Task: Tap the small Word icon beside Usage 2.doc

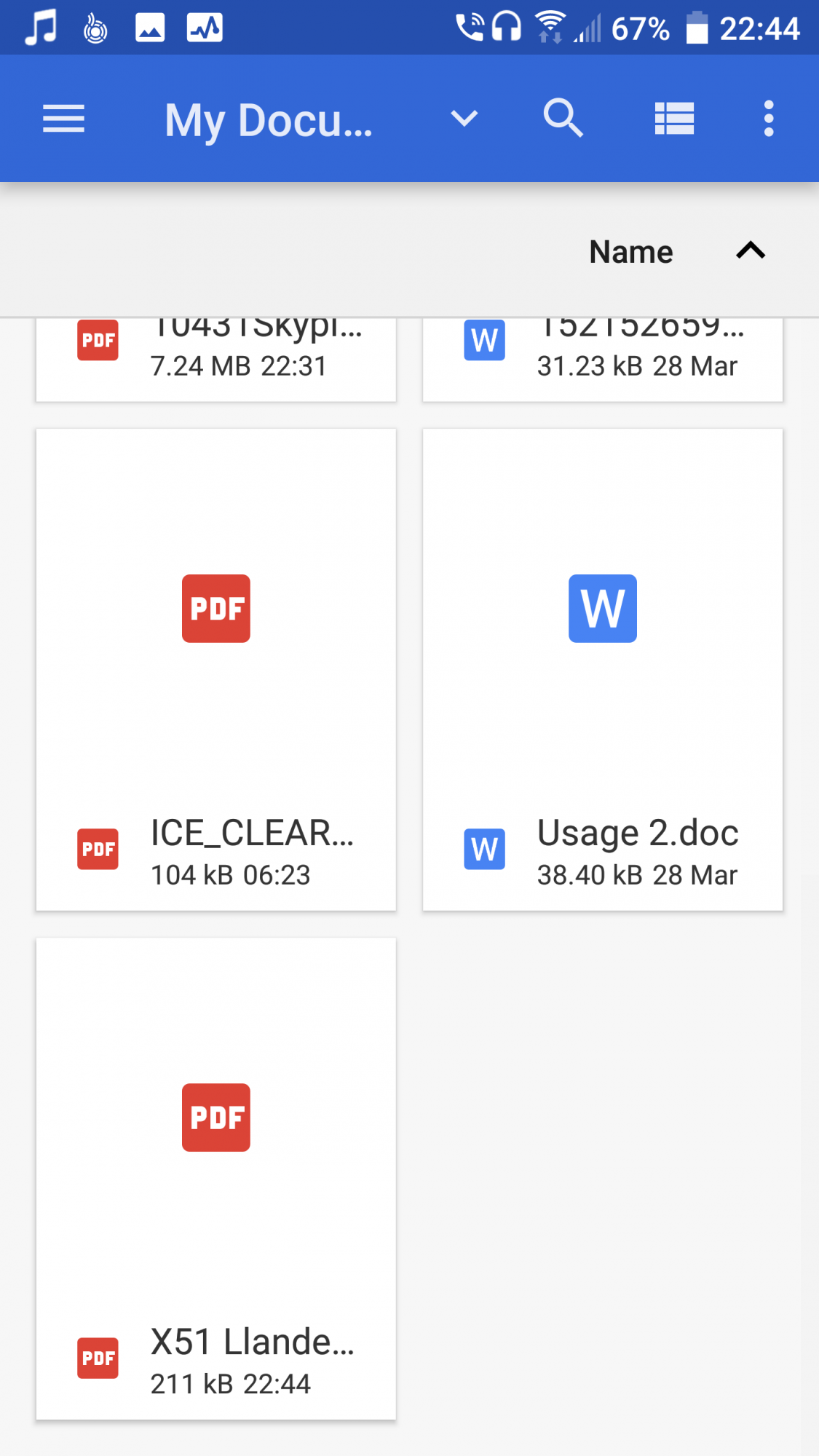Action: pyautogui.click(x=485, y=850)
